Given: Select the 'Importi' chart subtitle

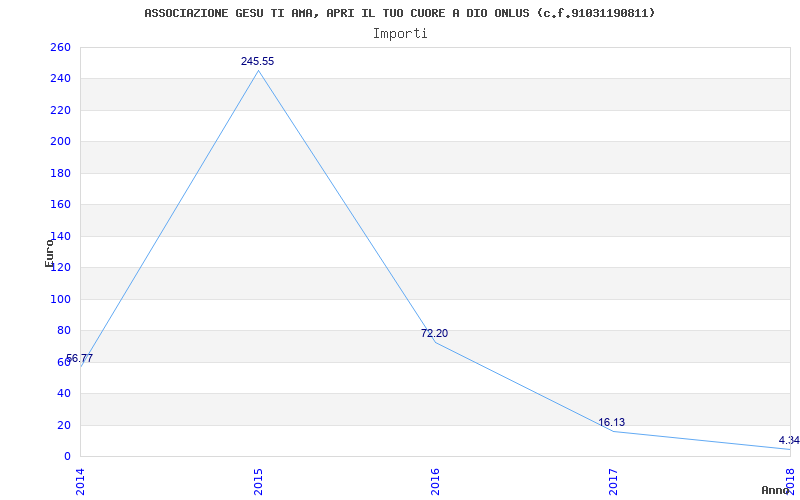Looking at the screenshot, I should 400,34.
